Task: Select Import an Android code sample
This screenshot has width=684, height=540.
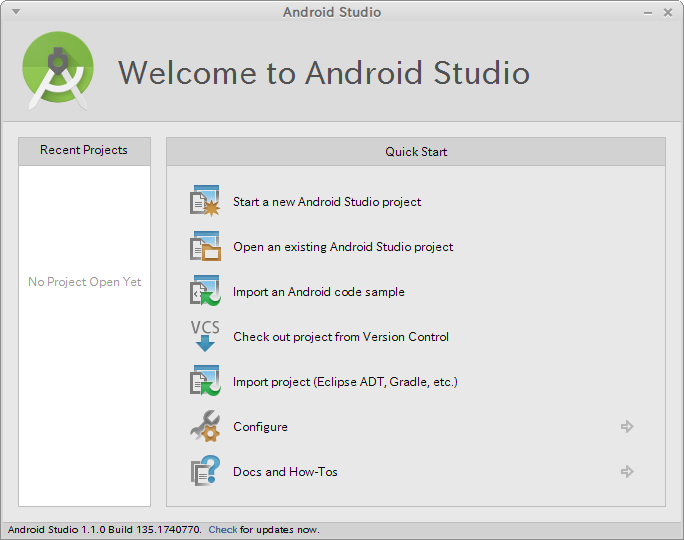Action: (x=319, y=292)
